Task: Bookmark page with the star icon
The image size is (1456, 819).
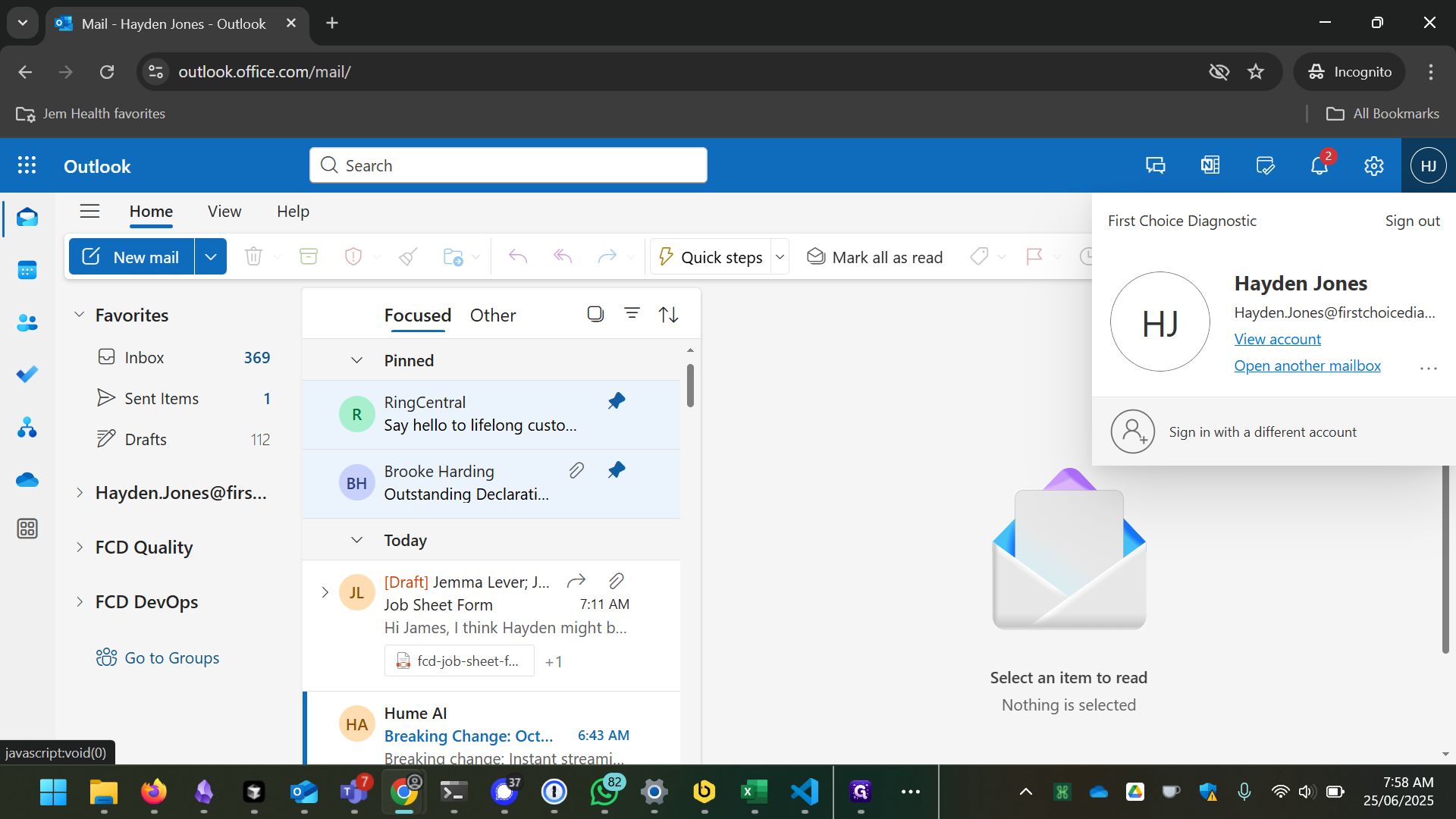Action: (1256, 72)
